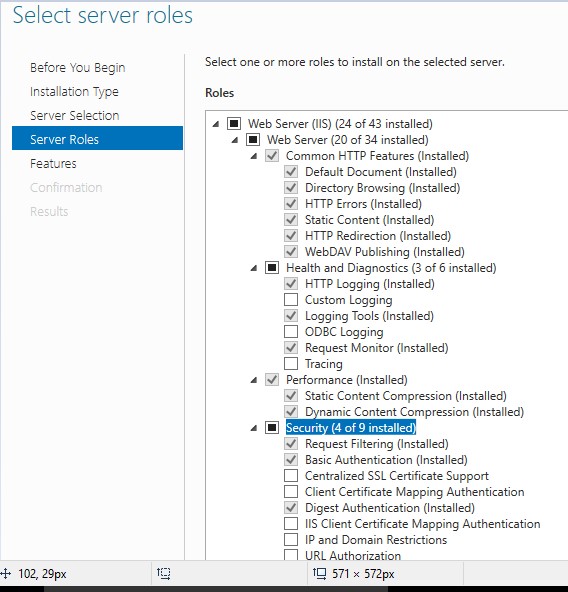Collapse the Web Server (IIS) tree node

click(216, 124)
